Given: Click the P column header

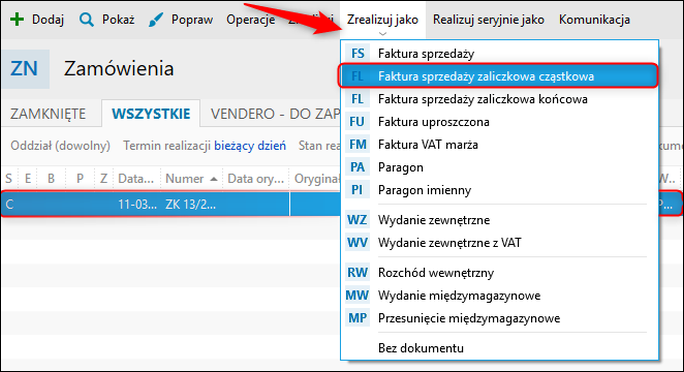Looking at the screenshot, I should point(80,179).
